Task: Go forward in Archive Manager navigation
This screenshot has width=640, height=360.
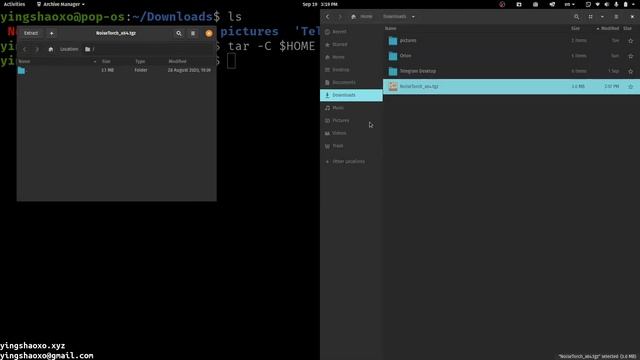Action: pyautogui.click(x=37, y=49)
